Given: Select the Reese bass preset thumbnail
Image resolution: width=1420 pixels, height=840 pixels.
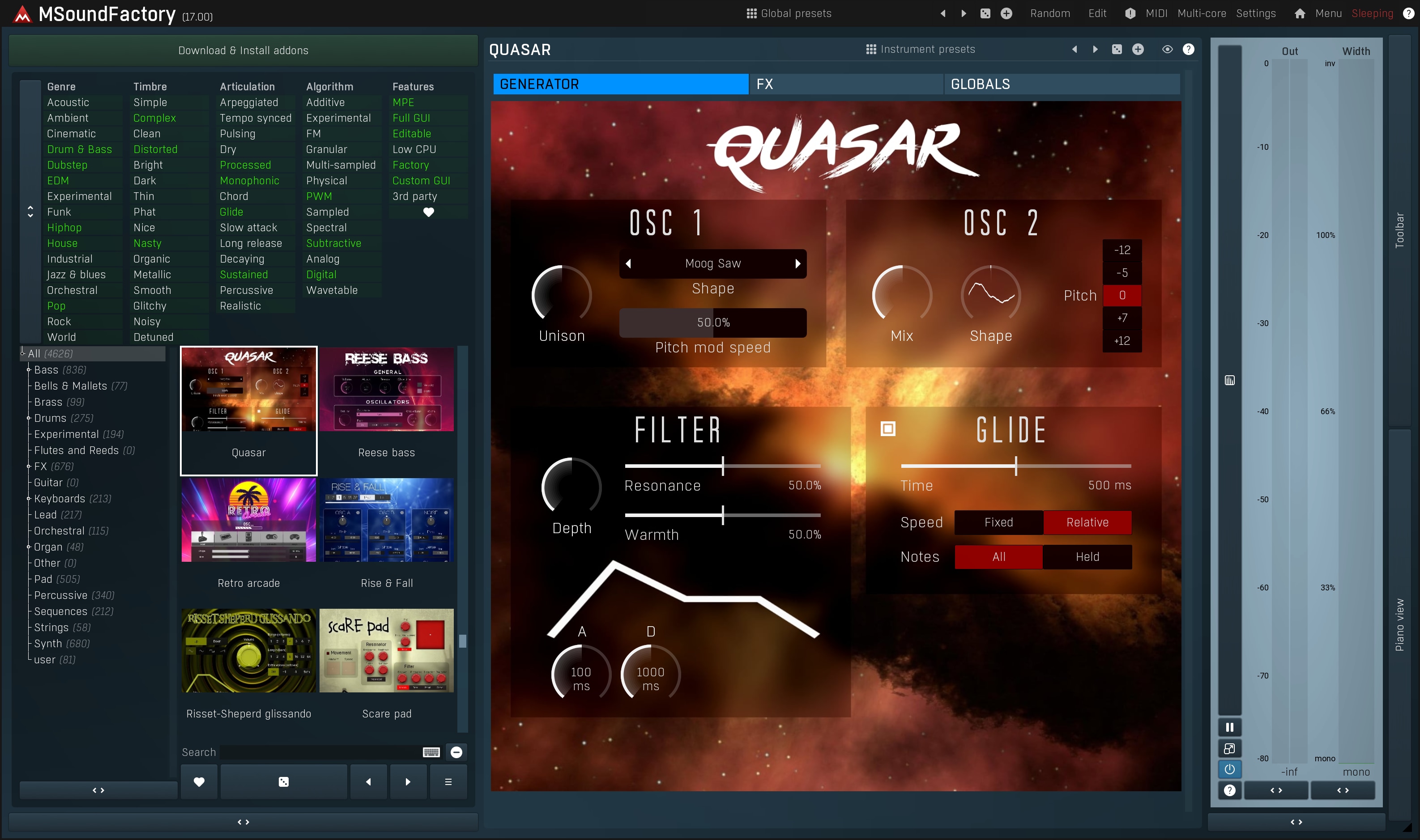Looking at the screenshot, I should click(x=387, y=390).
